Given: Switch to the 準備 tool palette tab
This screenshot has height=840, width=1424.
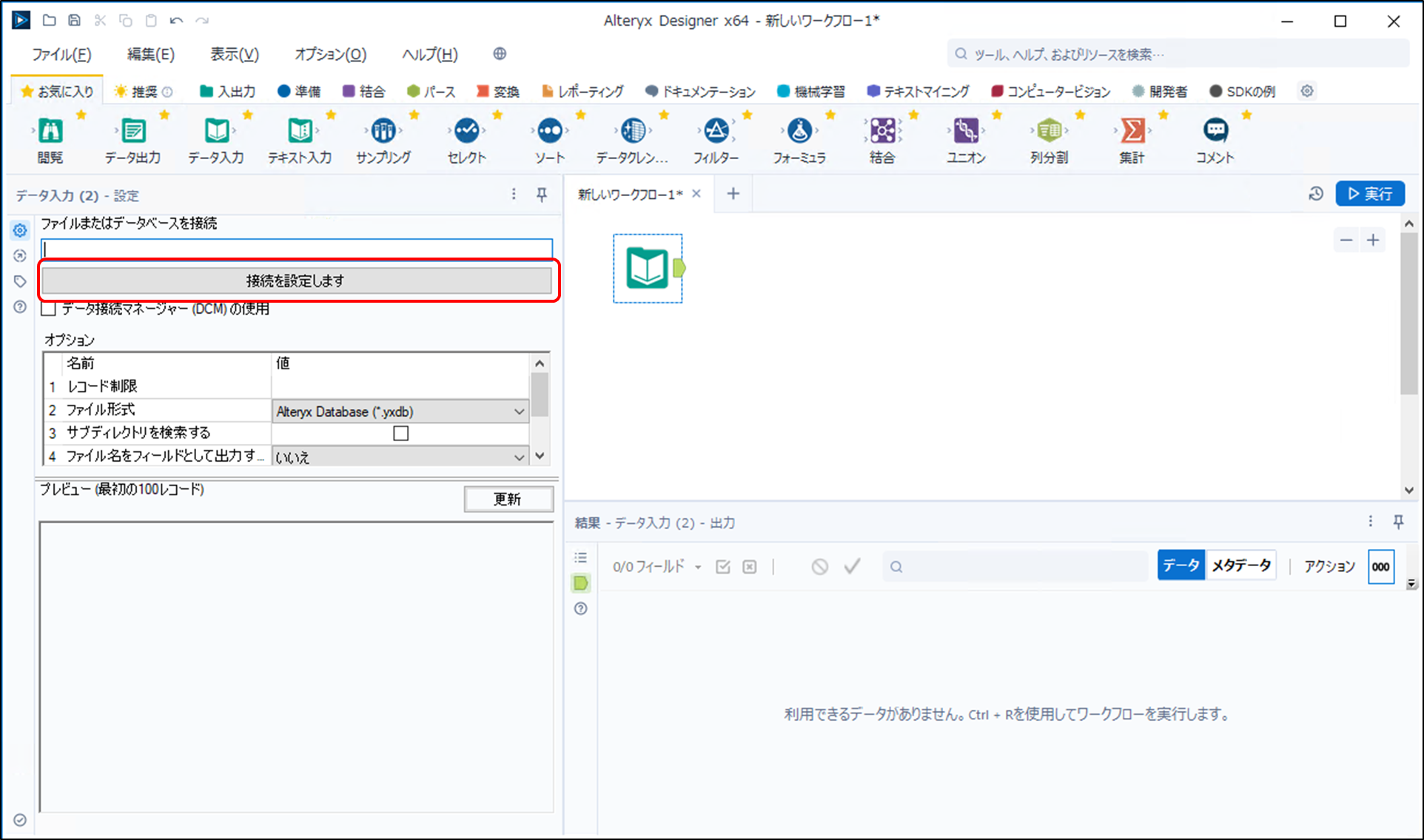Looking at the screenshot, I should point(299,91).
